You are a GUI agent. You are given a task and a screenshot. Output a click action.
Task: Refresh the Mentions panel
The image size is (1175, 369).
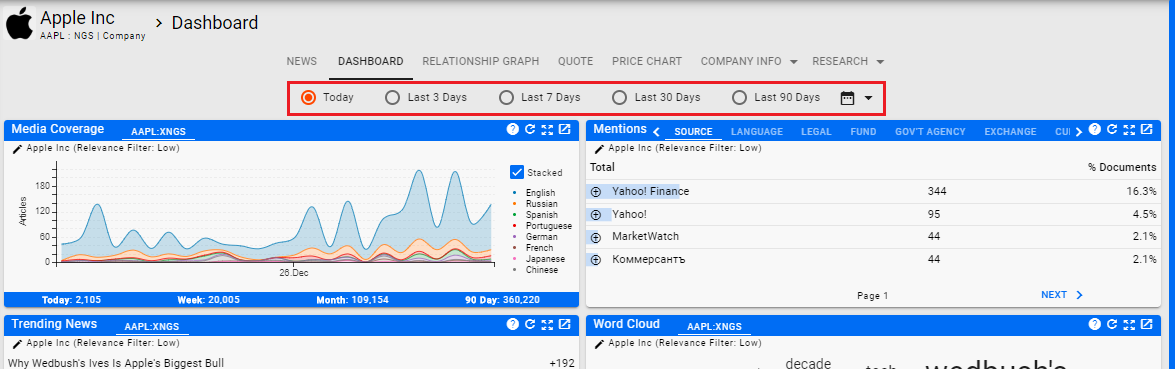(x=1112, y=129)
